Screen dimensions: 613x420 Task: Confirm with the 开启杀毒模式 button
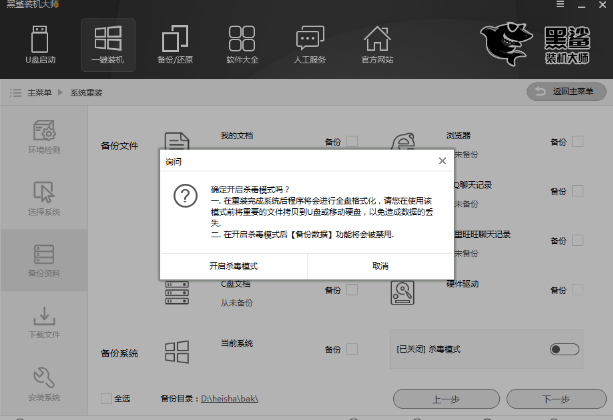point(233,266)
